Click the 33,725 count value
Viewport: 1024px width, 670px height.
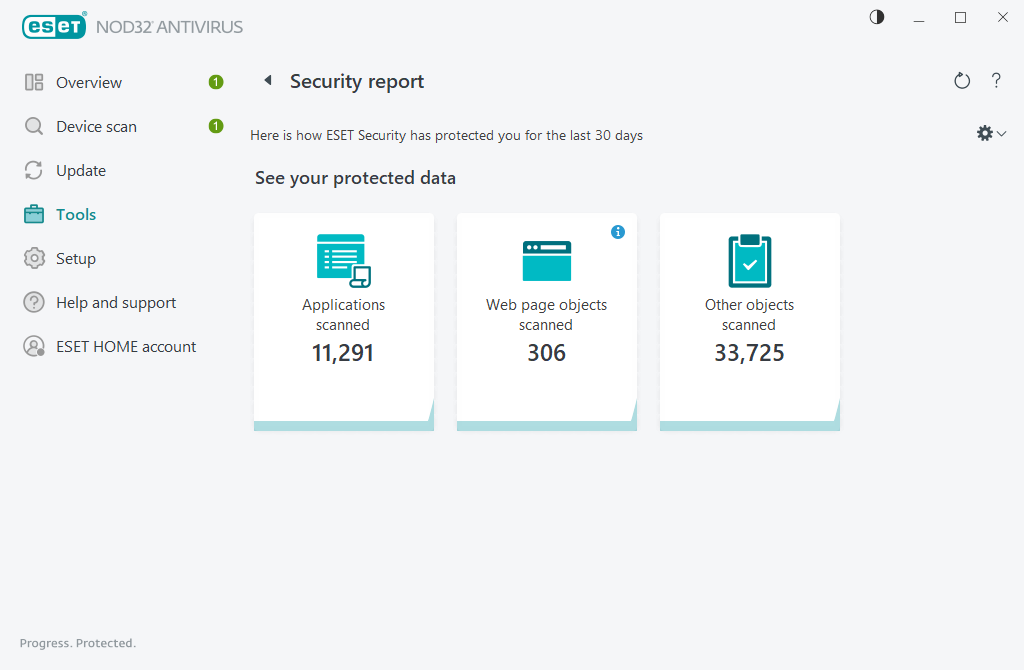[749, 353]
